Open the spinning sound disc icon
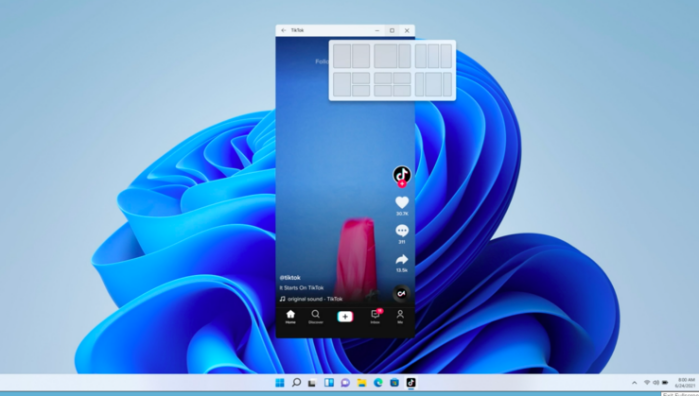 click(x=401, y=293)
